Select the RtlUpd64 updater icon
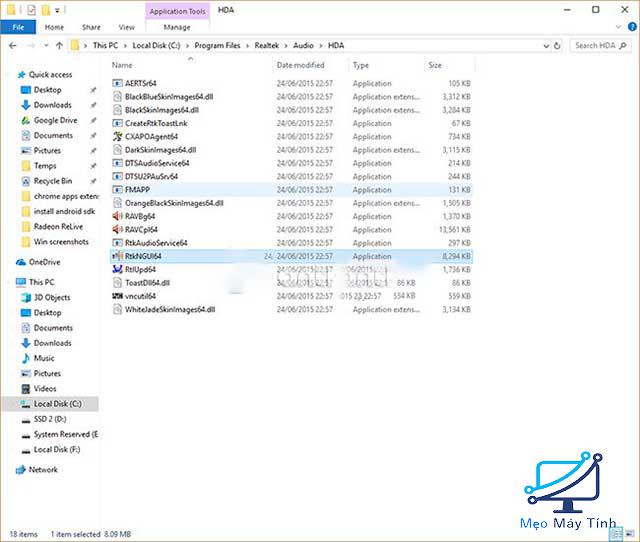 (x=118, y=269)
